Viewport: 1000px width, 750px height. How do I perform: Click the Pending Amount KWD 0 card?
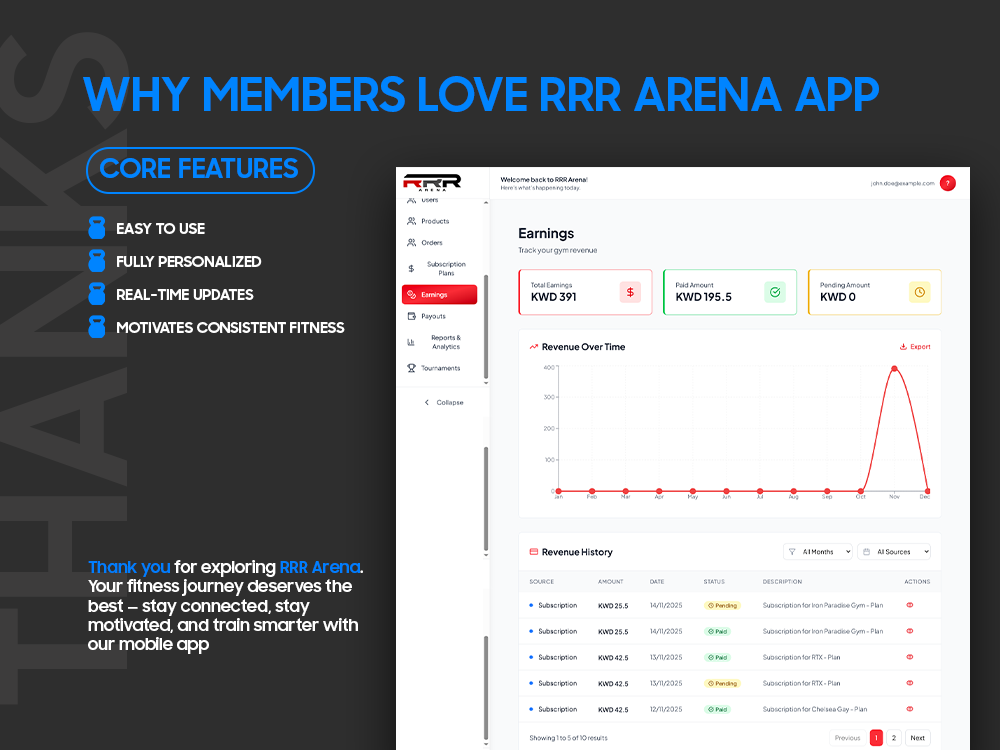click(875, 292)
